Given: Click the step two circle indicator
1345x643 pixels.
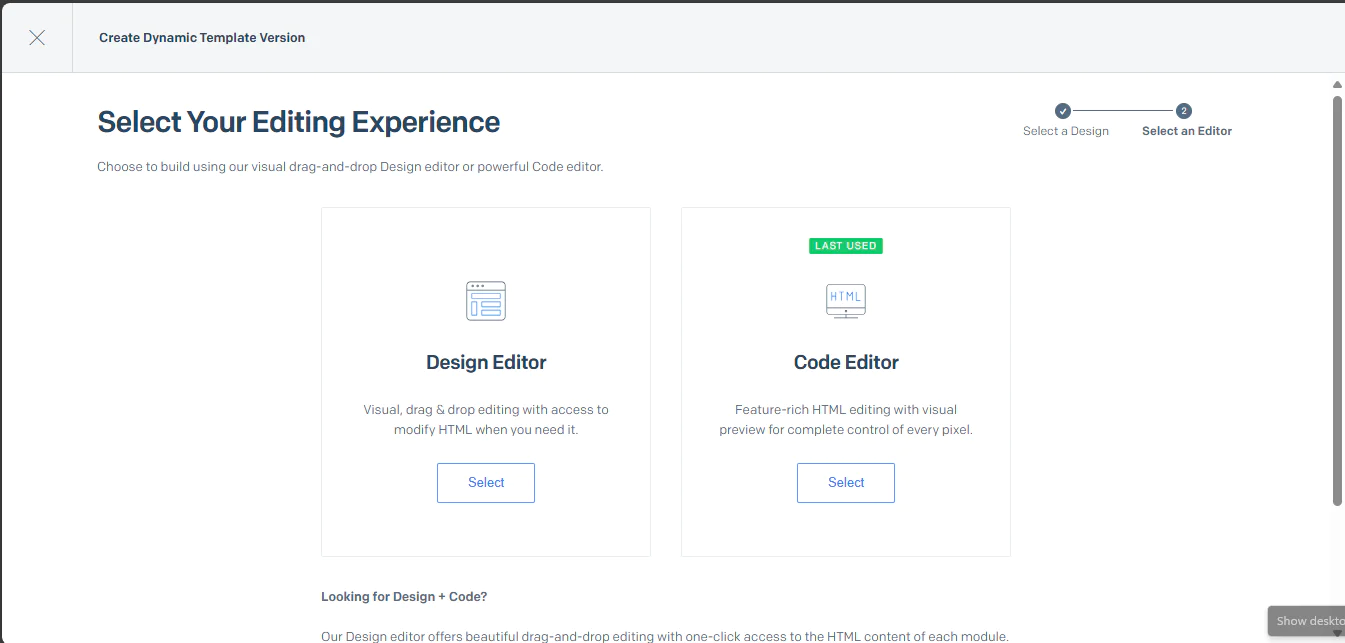Looking at the screenshot, I should pos(1185,111).
